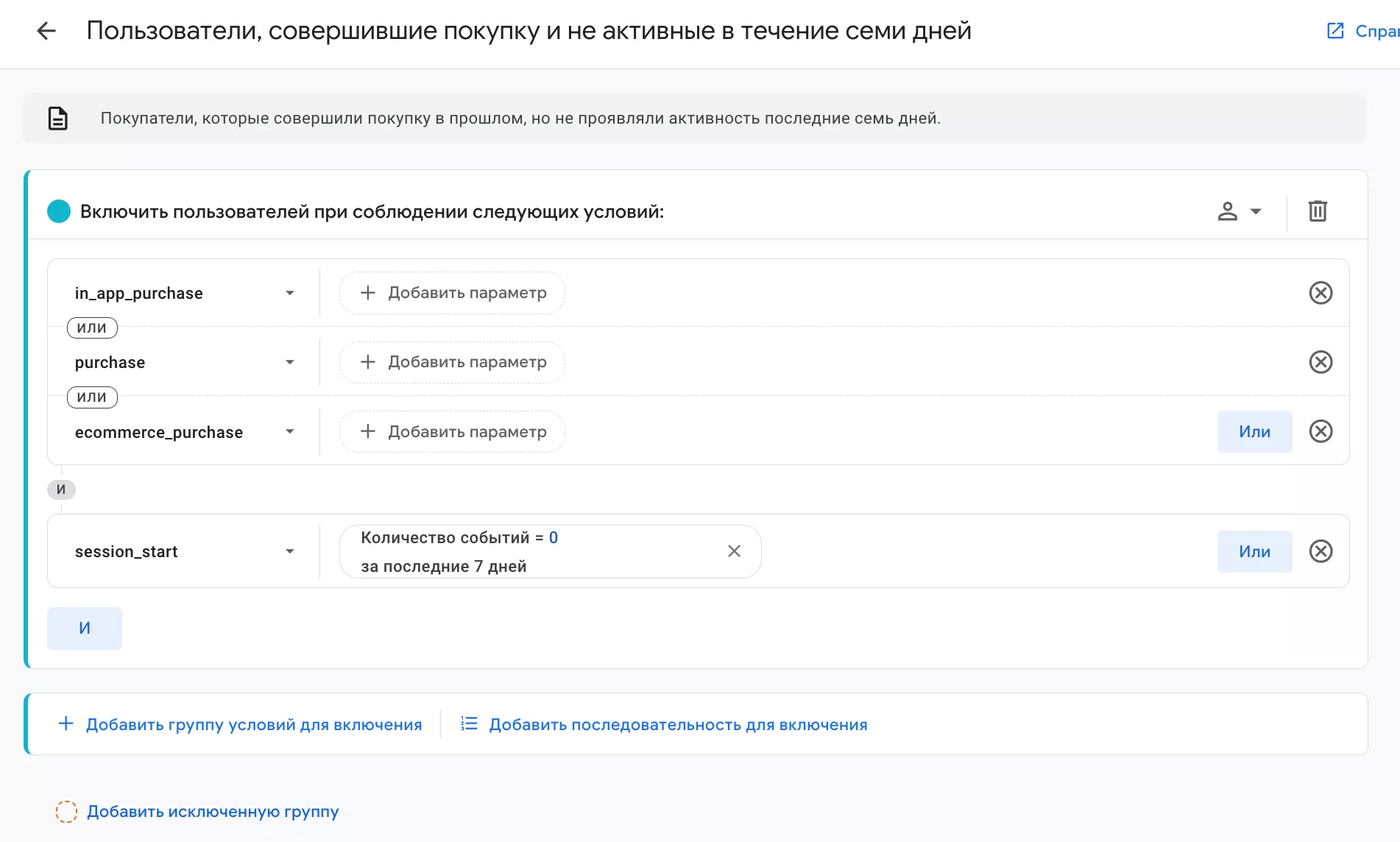Click the sequence list icon near Добавить последовательность
Screen dimensions: 1400x842
click(x=469, y=724)
